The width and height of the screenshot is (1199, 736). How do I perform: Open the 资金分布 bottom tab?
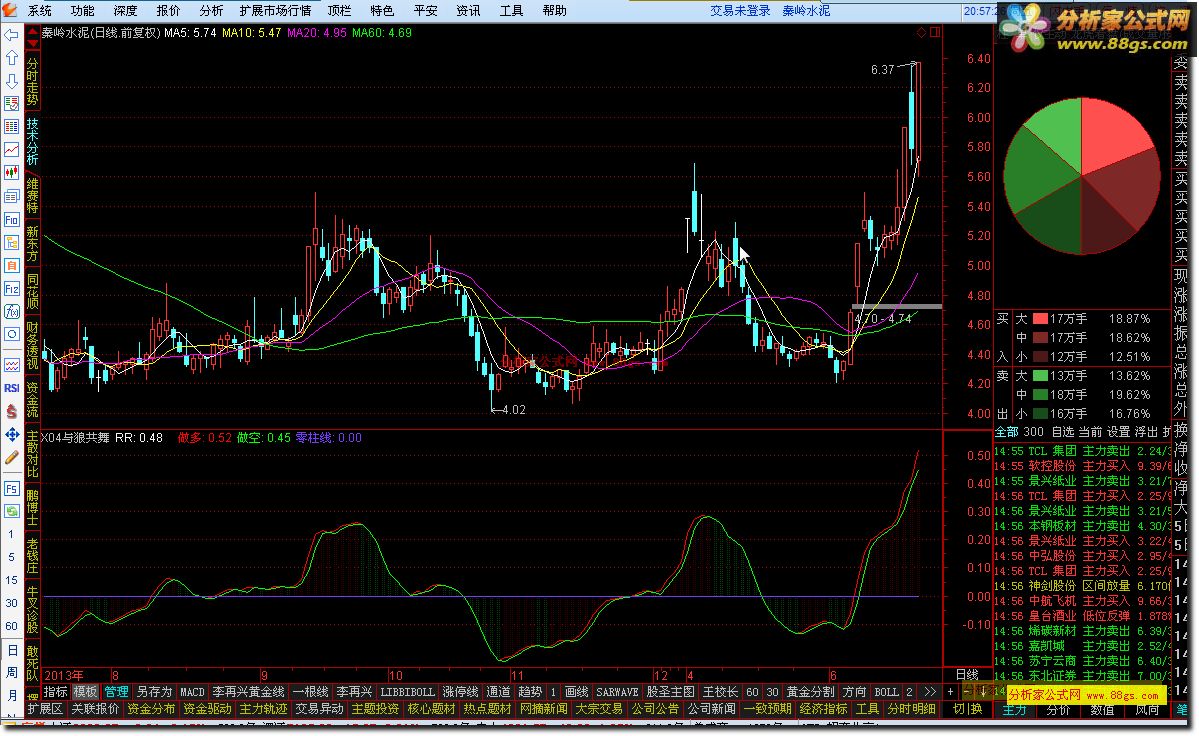point(151,709)
